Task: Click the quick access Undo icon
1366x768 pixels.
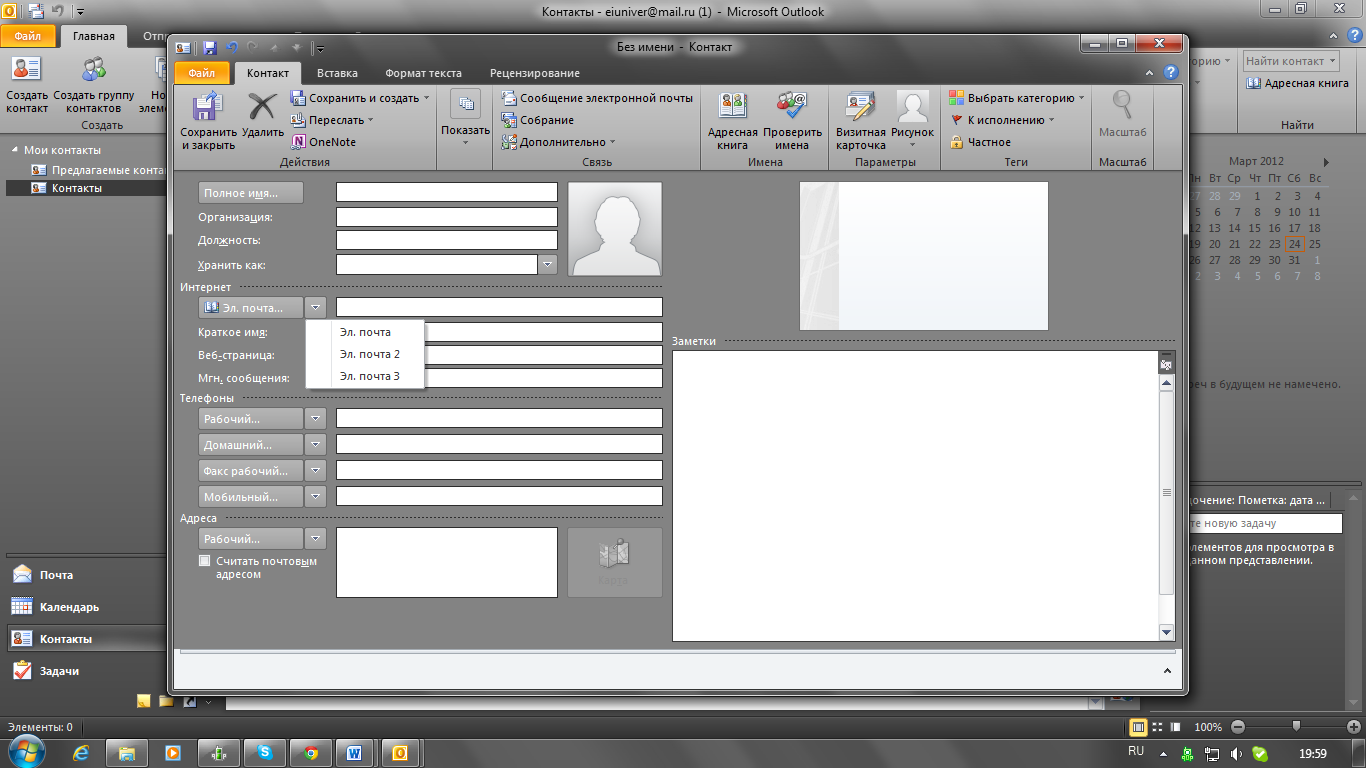Action: (x=231, y=47)
